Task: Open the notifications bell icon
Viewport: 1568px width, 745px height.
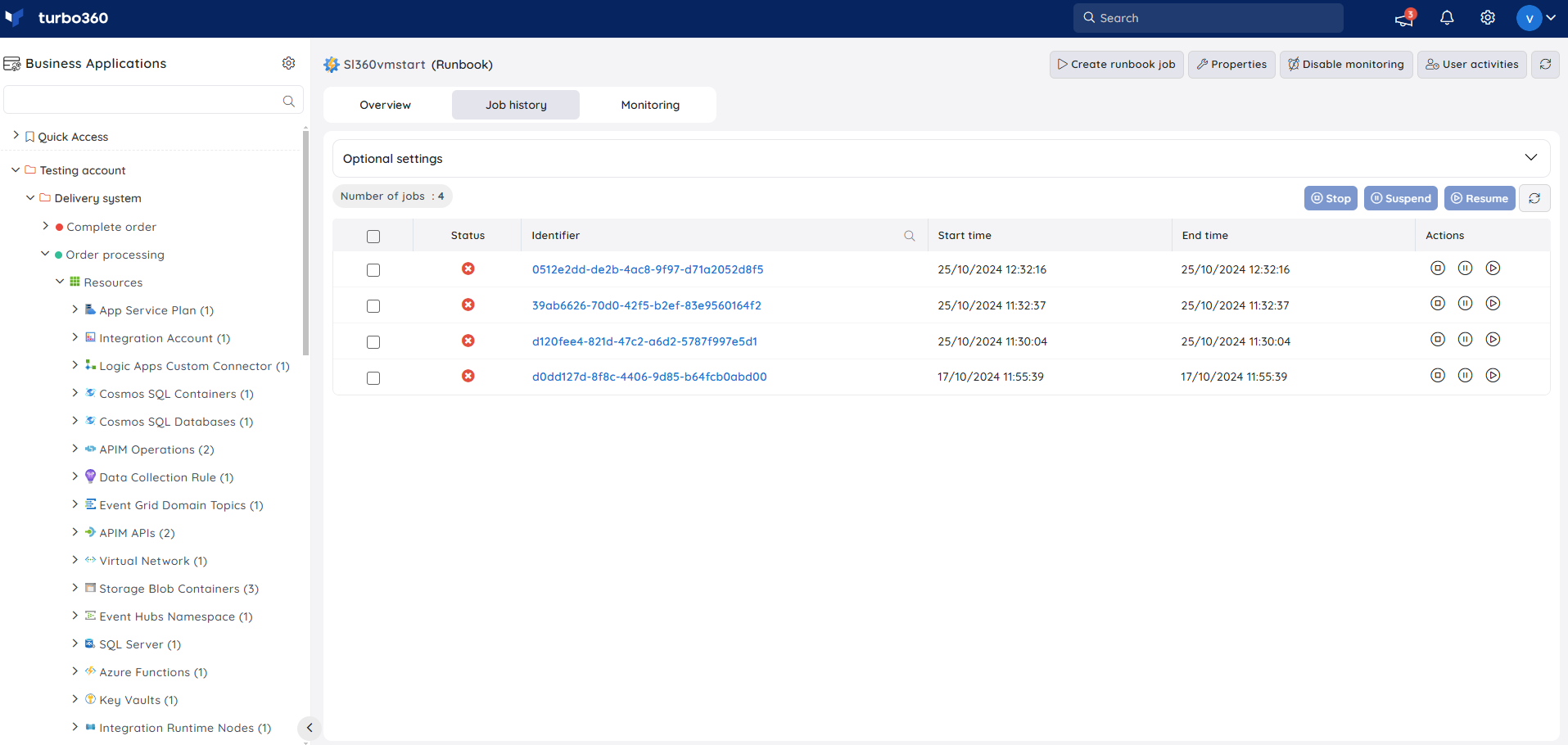Action: [1447, 18]
